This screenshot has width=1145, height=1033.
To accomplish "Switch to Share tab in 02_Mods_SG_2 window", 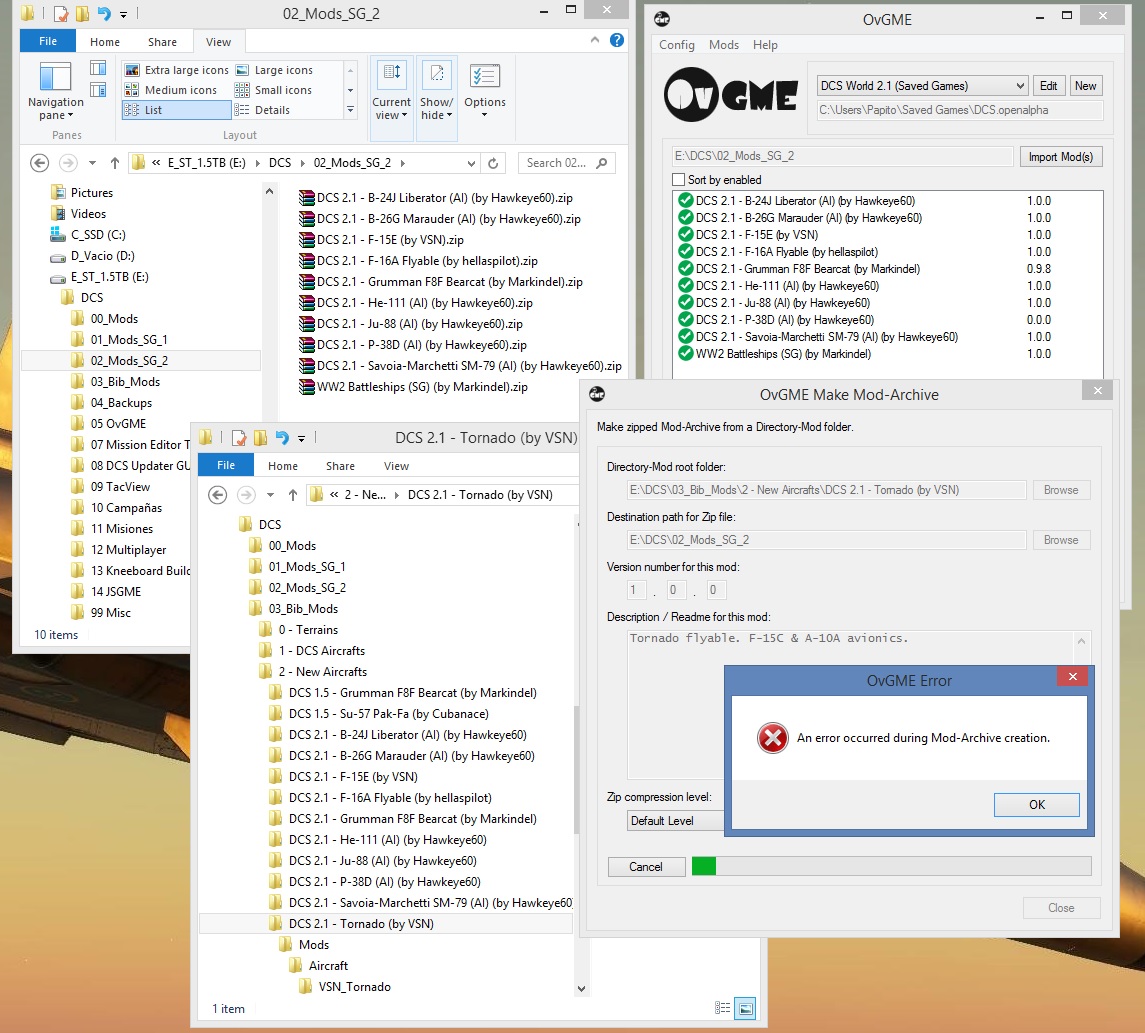I will click(162, 42).
